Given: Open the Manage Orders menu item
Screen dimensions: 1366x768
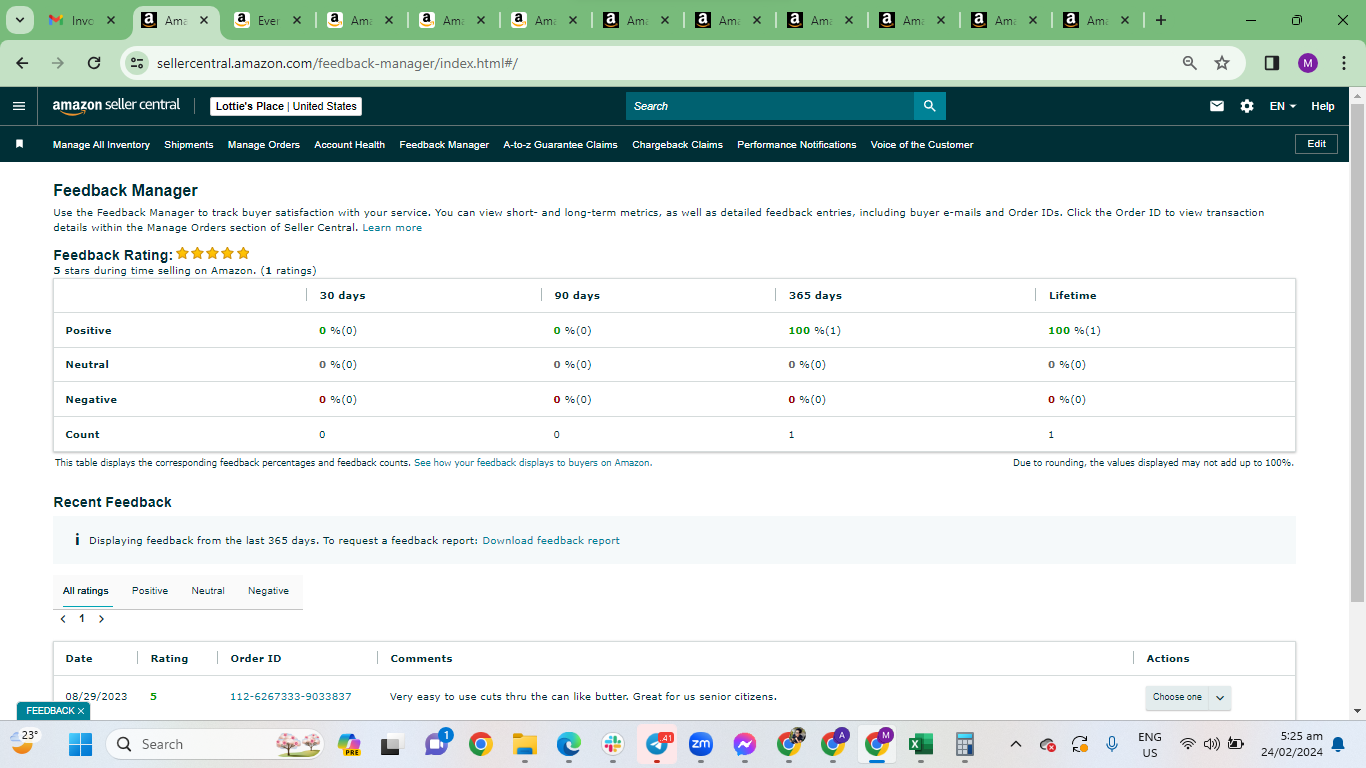Looking at the screenshot, I should pos(264,145).
